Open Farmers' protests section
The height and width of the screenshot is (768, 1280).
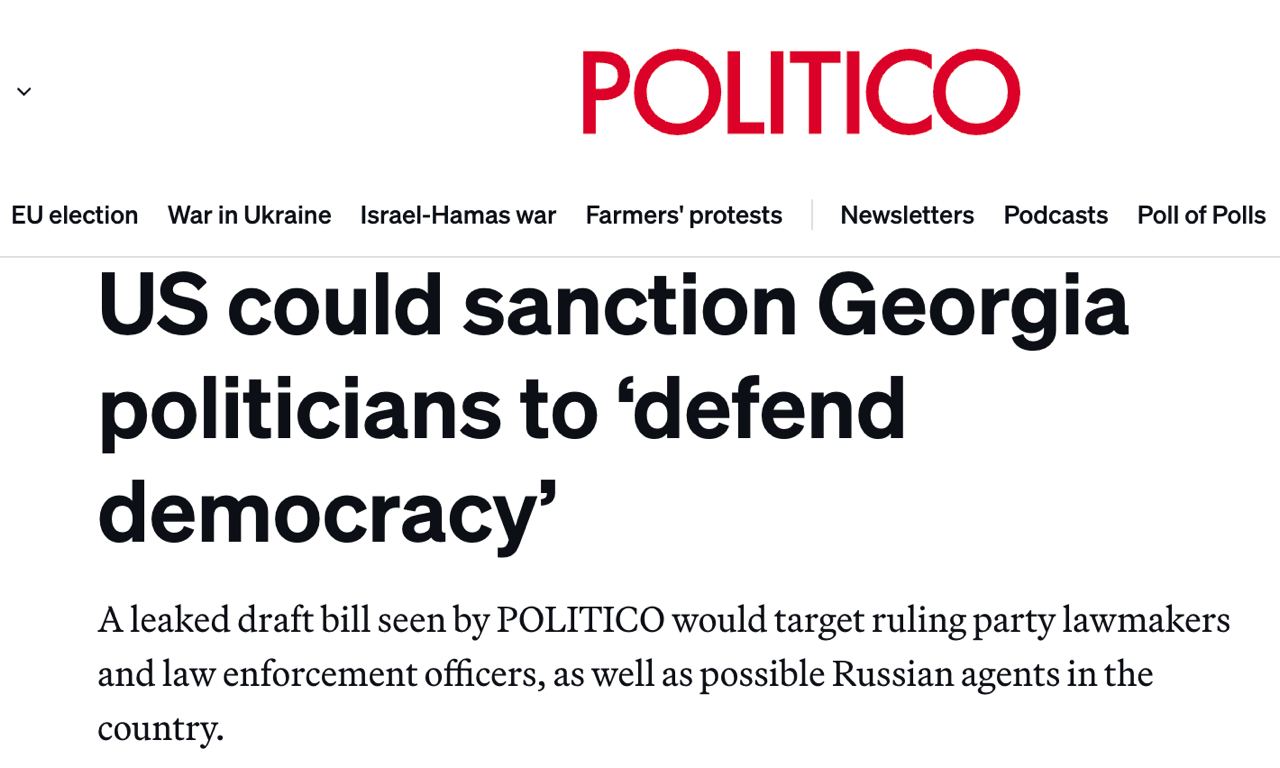click(684, 215)
